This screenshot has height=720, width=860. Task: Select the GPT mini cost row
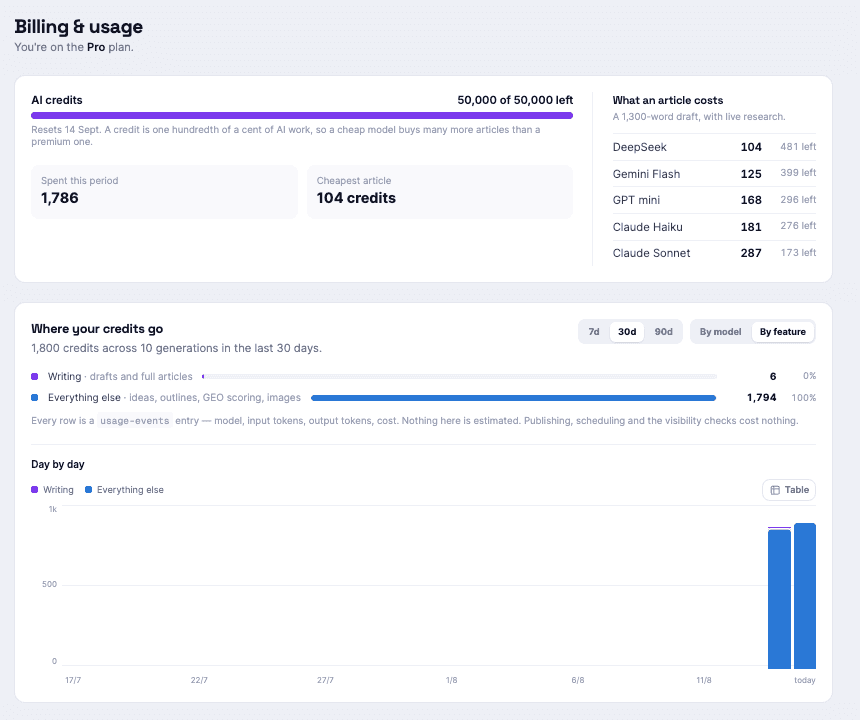[x=714, y=200]
